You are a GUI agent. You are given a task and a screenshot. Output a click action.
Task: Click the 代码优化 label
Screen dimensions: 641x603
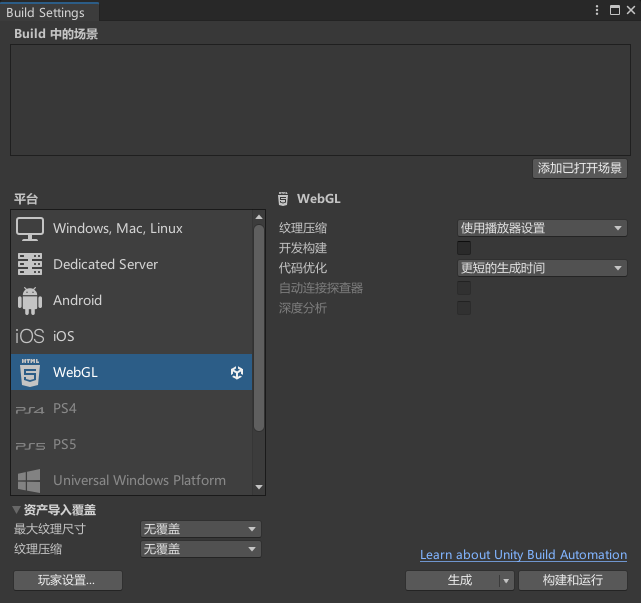tap(303, 268)
